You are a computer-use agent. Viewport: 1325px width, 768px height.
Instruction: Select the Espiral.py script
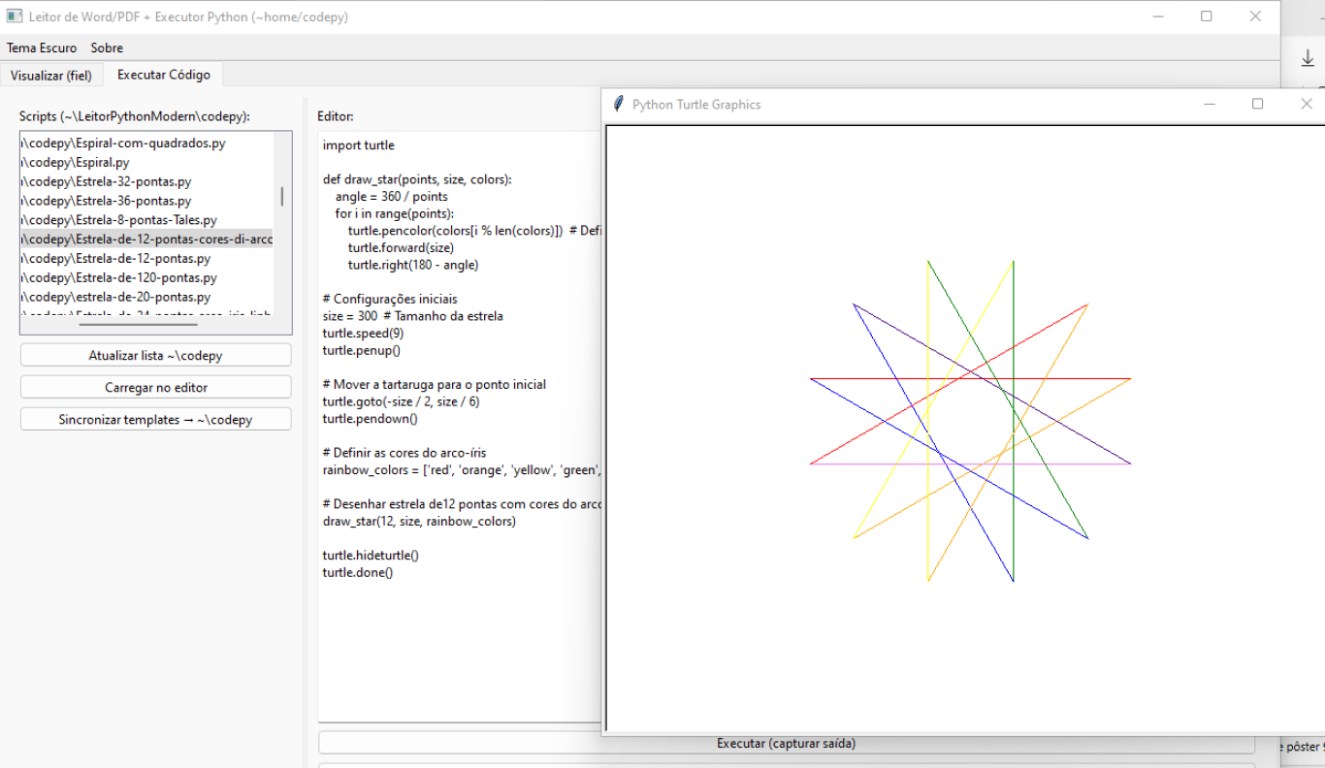[x=146, y=162]
